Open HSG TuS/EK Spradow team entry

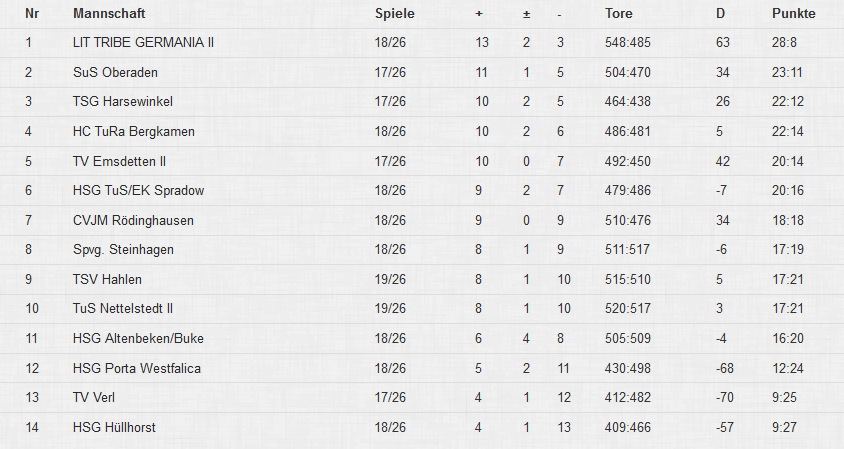tap(139, 191)
